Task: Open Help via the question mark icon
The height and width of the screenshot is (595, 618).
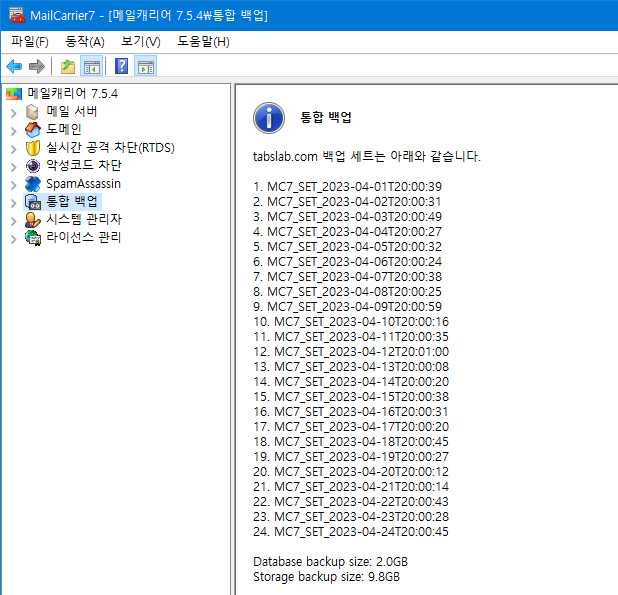Action: 121,67
